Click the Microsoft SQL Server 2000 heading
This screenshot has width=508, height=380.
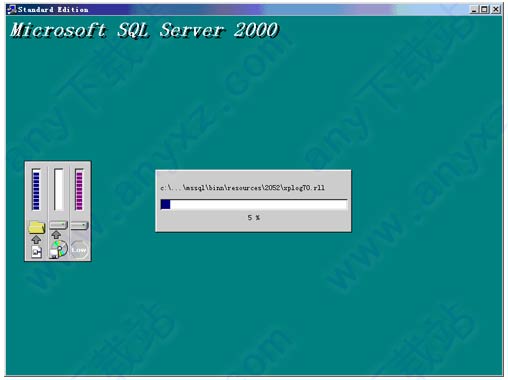click(x=144, y=30)
